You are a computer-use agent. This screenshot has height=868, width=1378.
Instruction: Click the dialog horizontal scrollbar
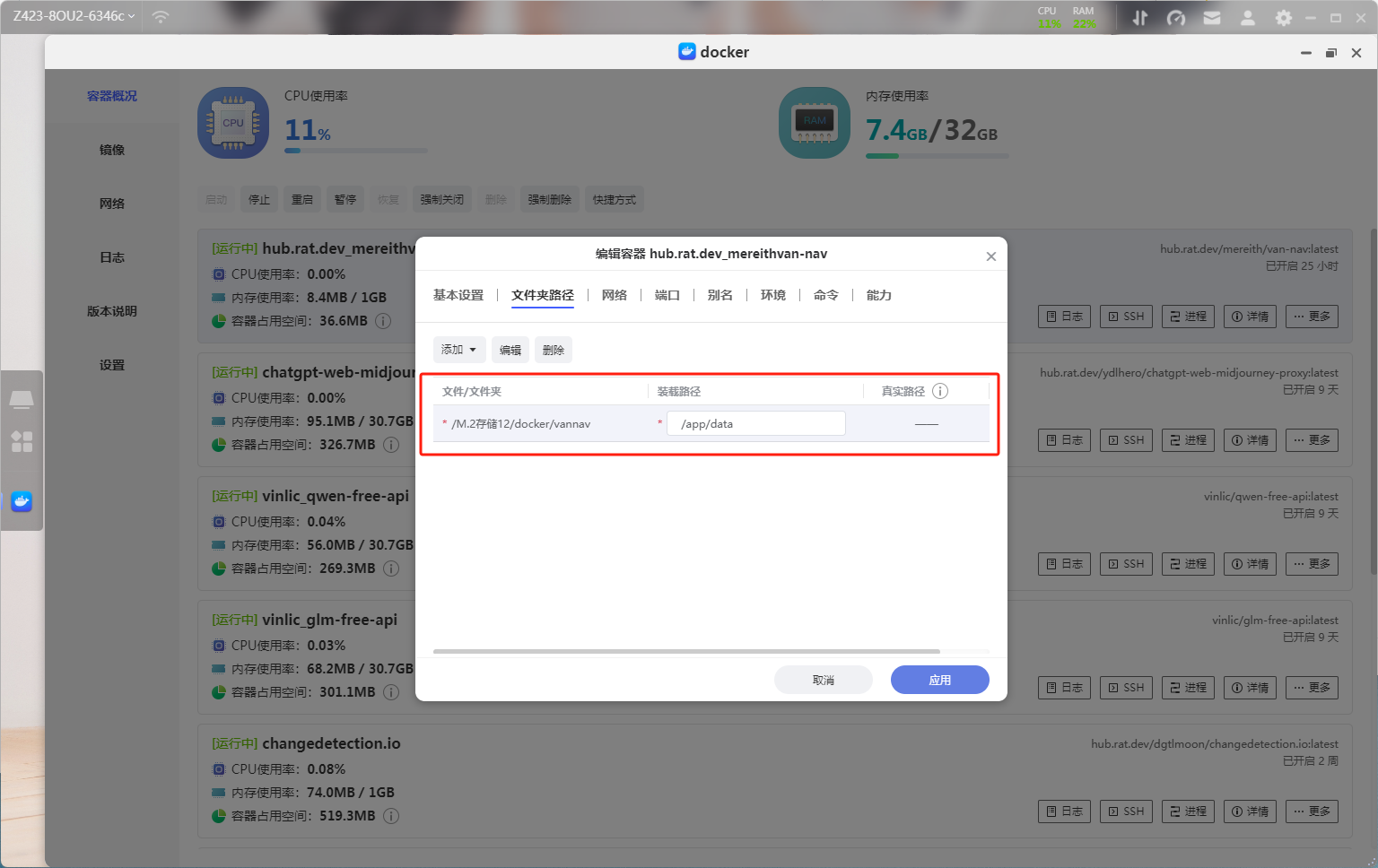point(686,651)
